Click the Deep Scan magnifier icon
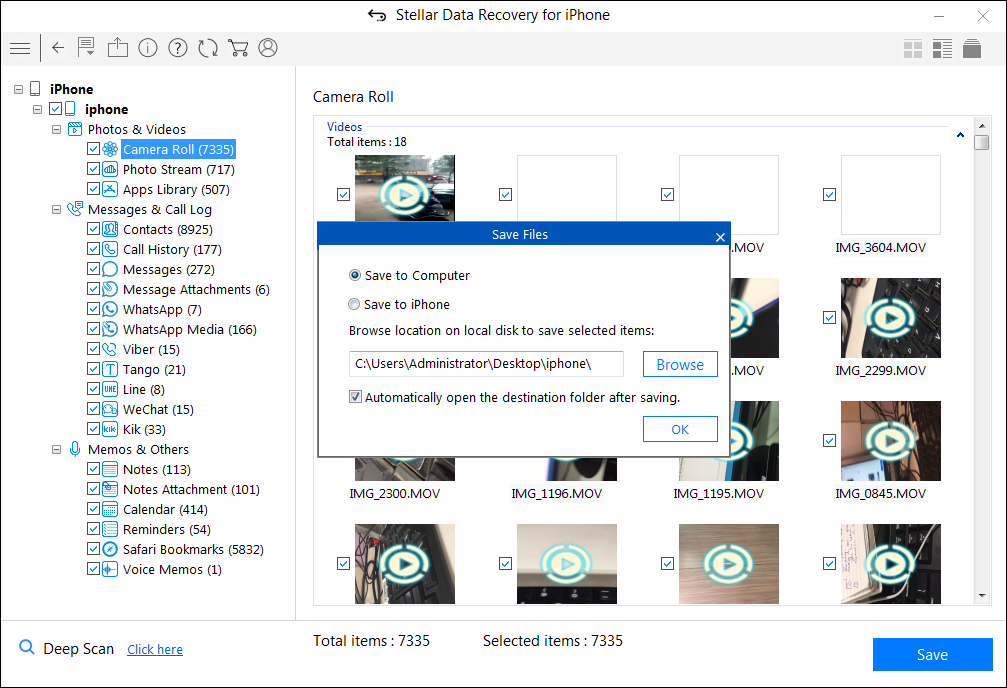The height and width of the screenshot is (688, 1007). click(x=26, y=648)
